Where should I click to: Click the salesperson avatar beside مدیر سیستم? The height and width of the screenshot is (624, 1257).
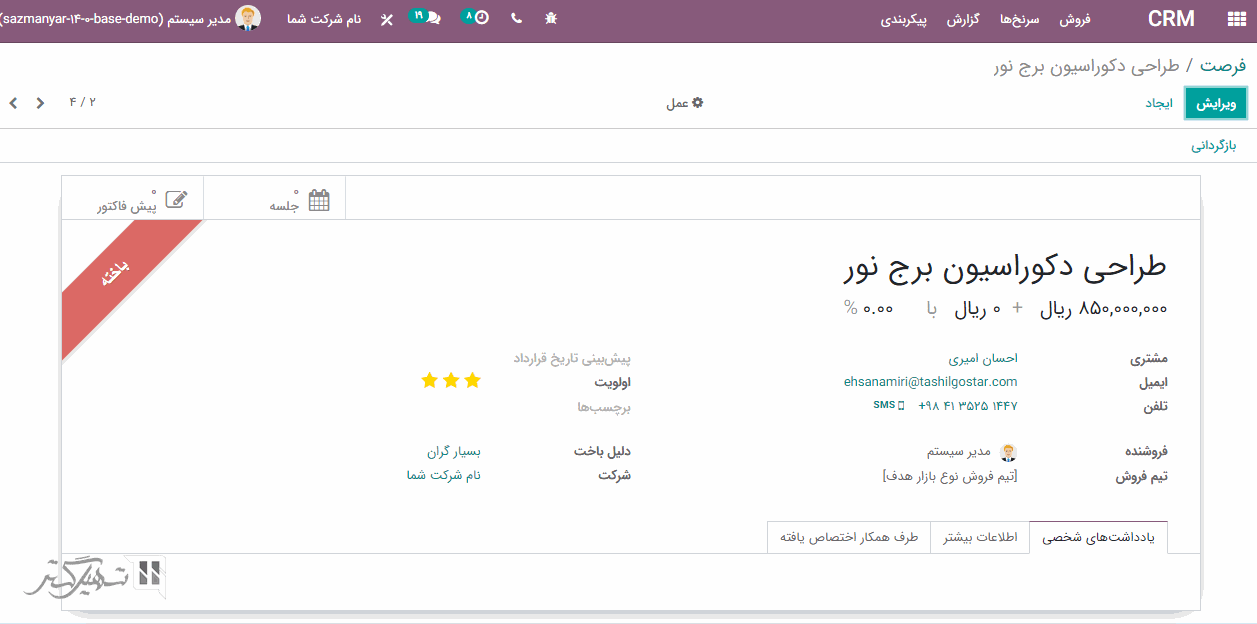pyautogui.click(x=1009, y=452)
